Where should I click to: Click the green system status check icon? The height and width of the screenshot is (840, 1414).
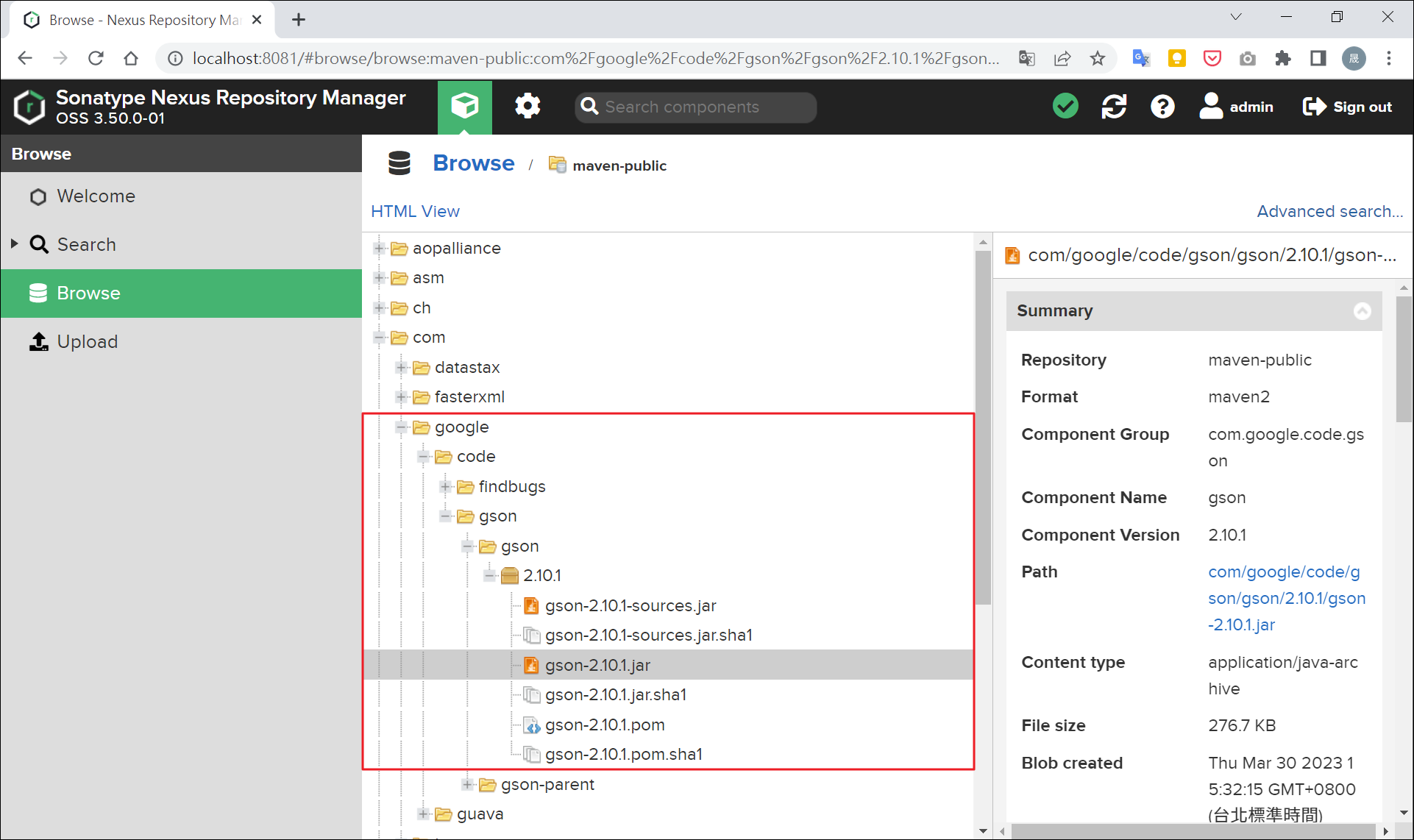pos(1065,106)
